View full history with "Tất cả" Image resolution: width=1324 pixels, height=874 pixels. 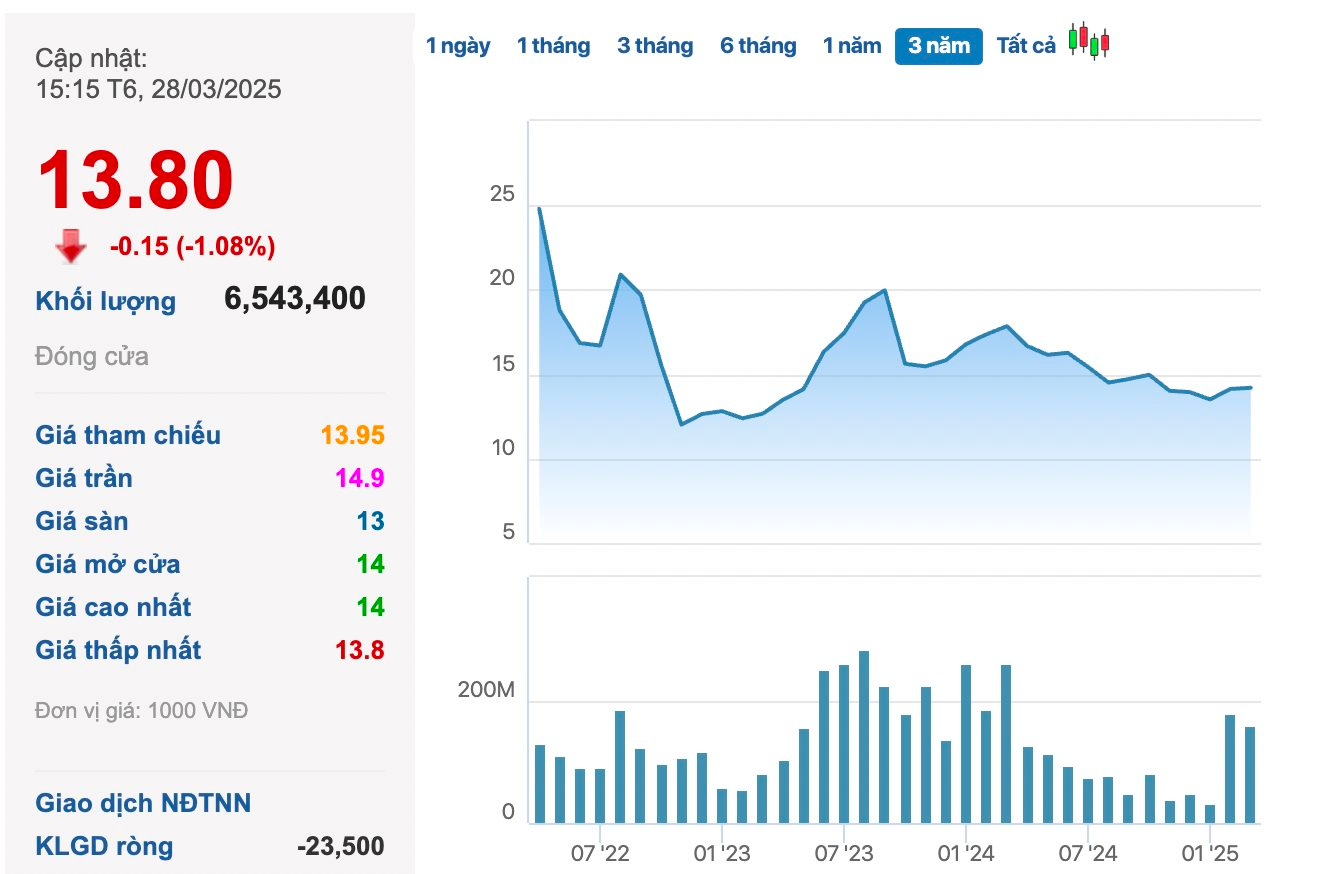pos(1026,46)
